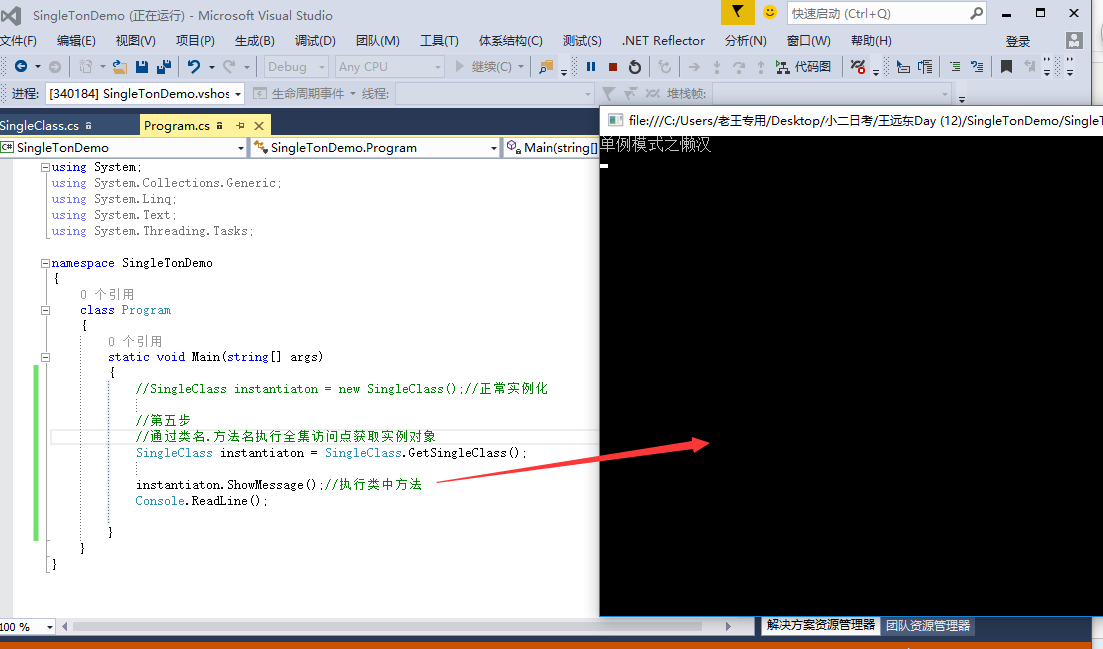The height and width of the screenshot is (649, 1103).
Task: Open the SingleTonDemo project scope dropdown
Action: coord(123,148)
